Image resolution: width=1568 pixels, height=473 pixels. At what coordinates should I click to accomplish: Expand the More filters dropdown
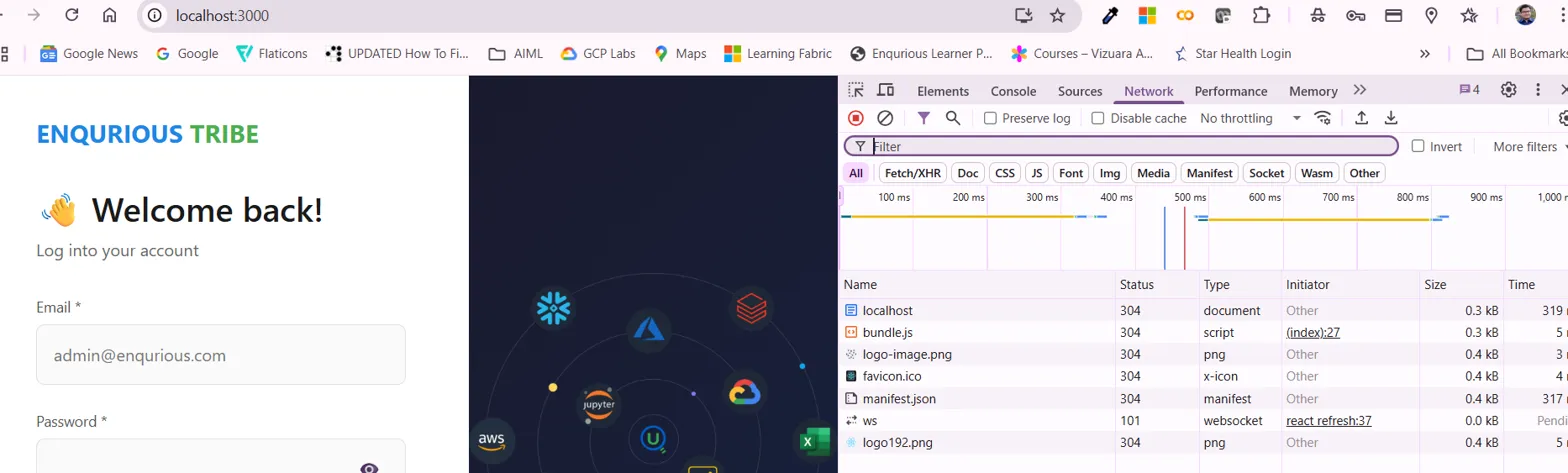pos(1524,147)
